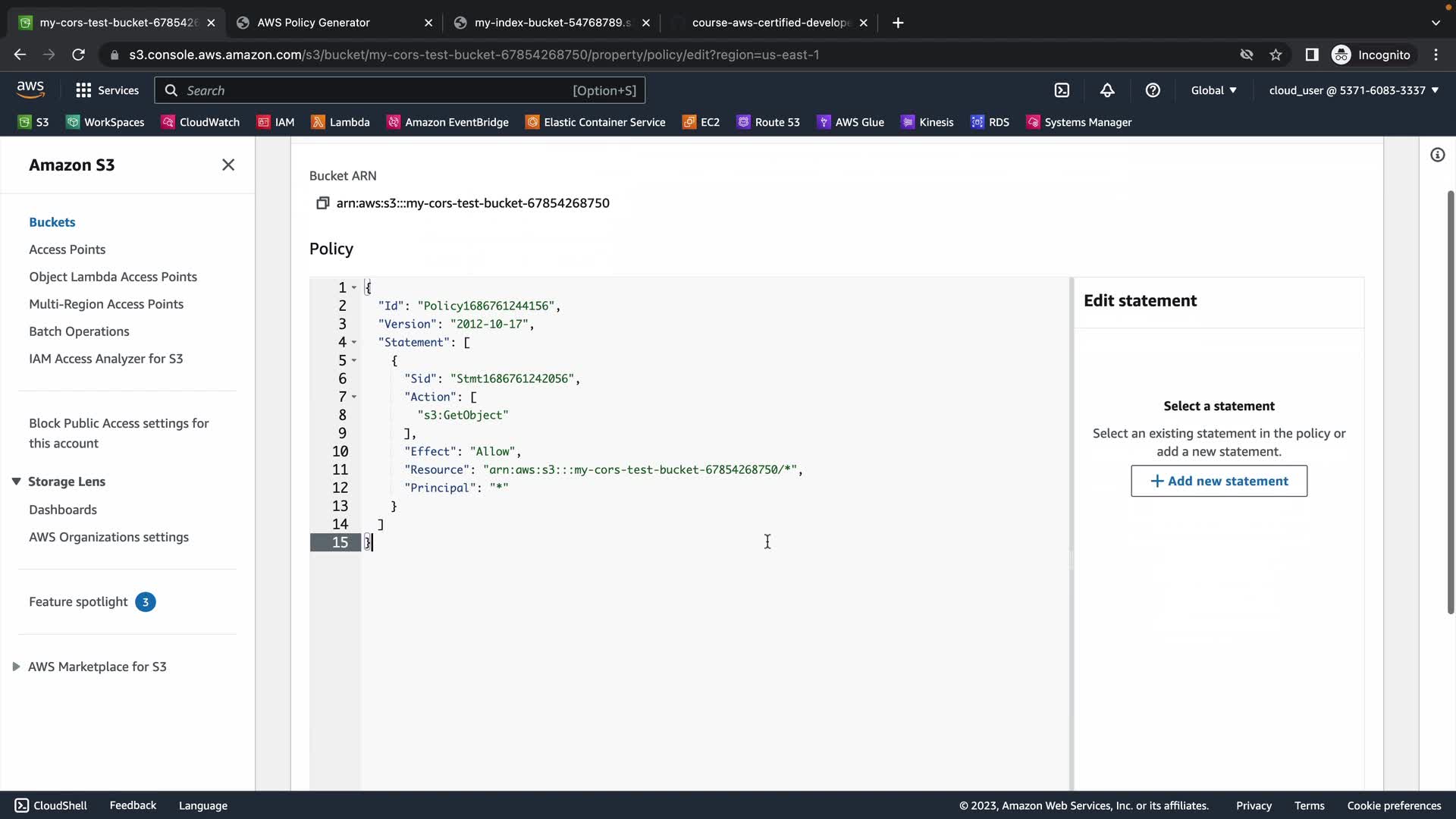Open the Lambda bookmark shortcut

coord(340,122)
